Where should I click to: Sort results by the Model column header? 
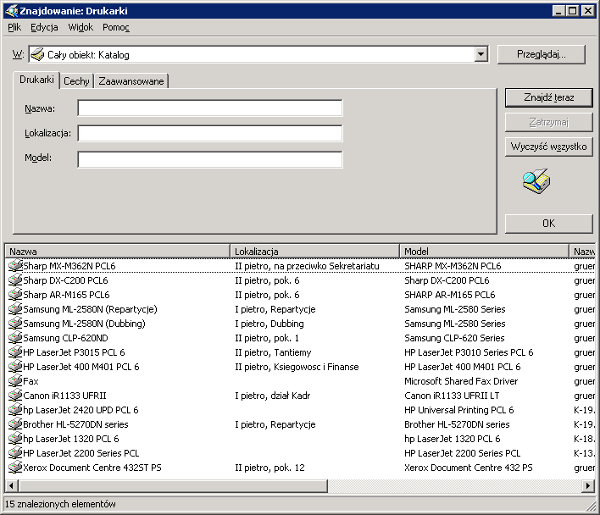pos(484,251)
